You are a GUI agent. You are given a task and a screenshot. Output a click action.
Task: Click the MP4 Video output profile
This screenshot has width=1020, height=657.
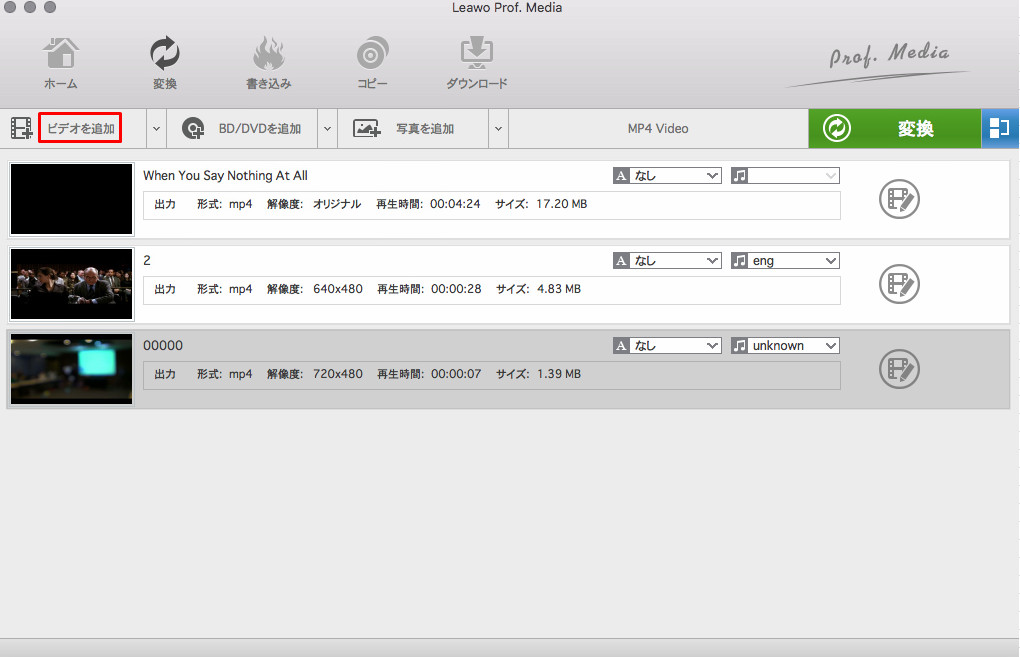pyautogui.click(x=658, y=129)
